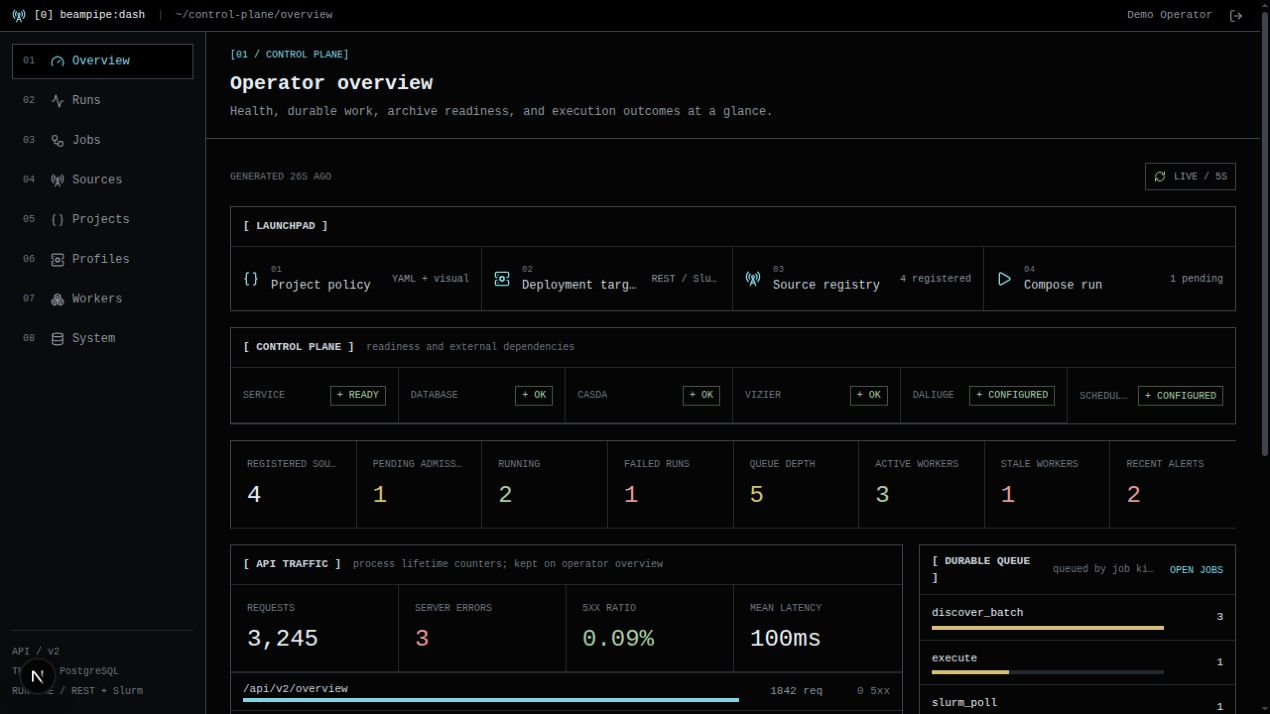Open the Workers page
The height and width of the screenshot is (714, 1270).
coord(102,299)
